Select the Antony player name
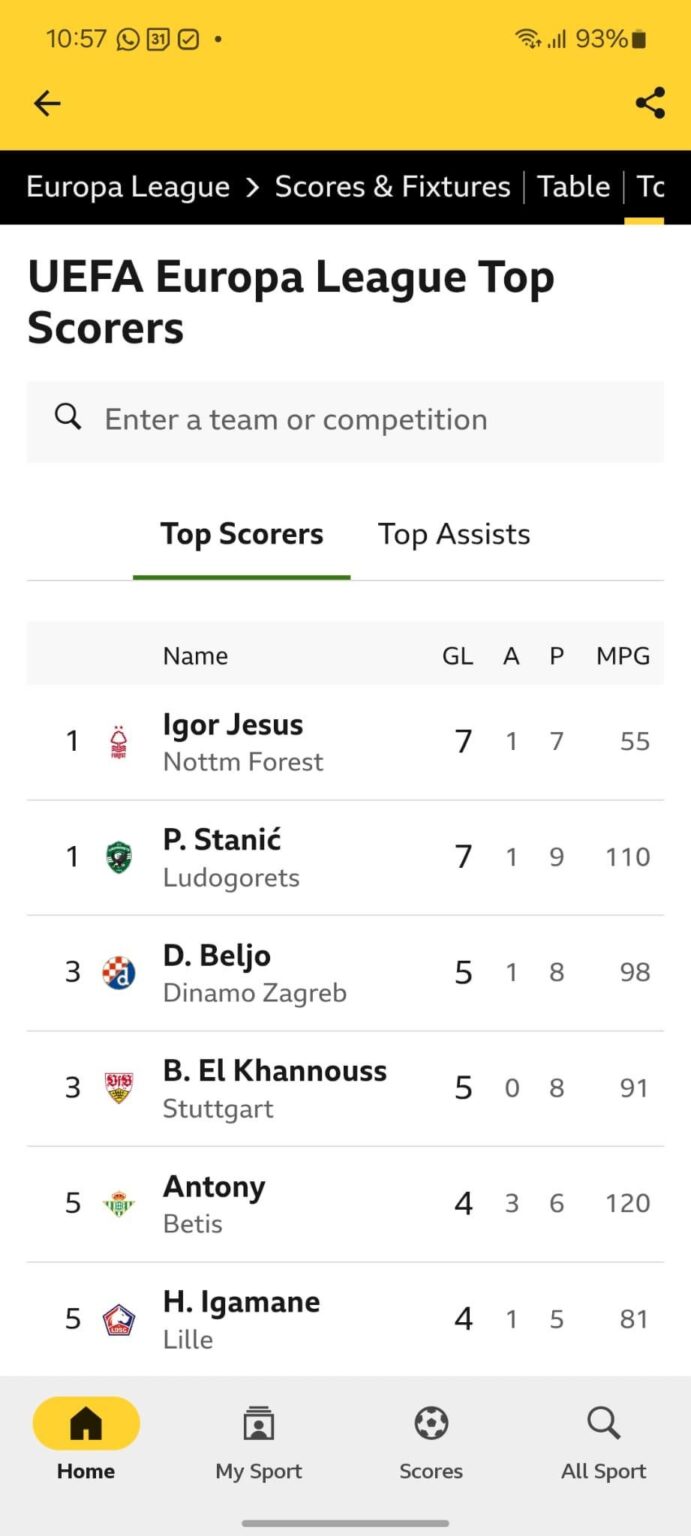The width and height of the screenshot is (691, 1536). pyautogui.click(x=214, y=1187)
